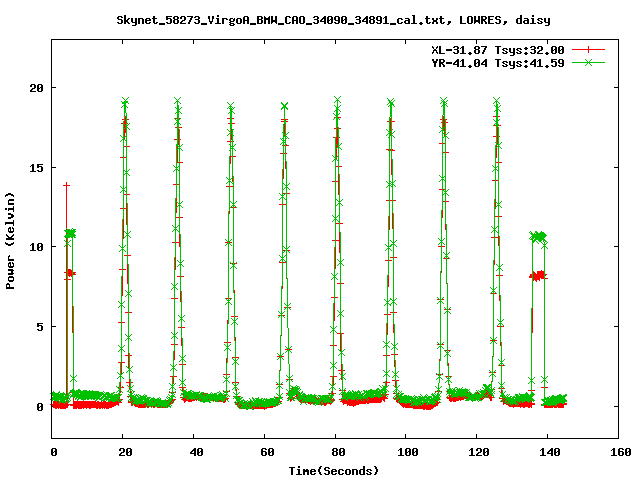
Task: Click the green calibration plateau near 137 seconds
Action: pos(538,236)
